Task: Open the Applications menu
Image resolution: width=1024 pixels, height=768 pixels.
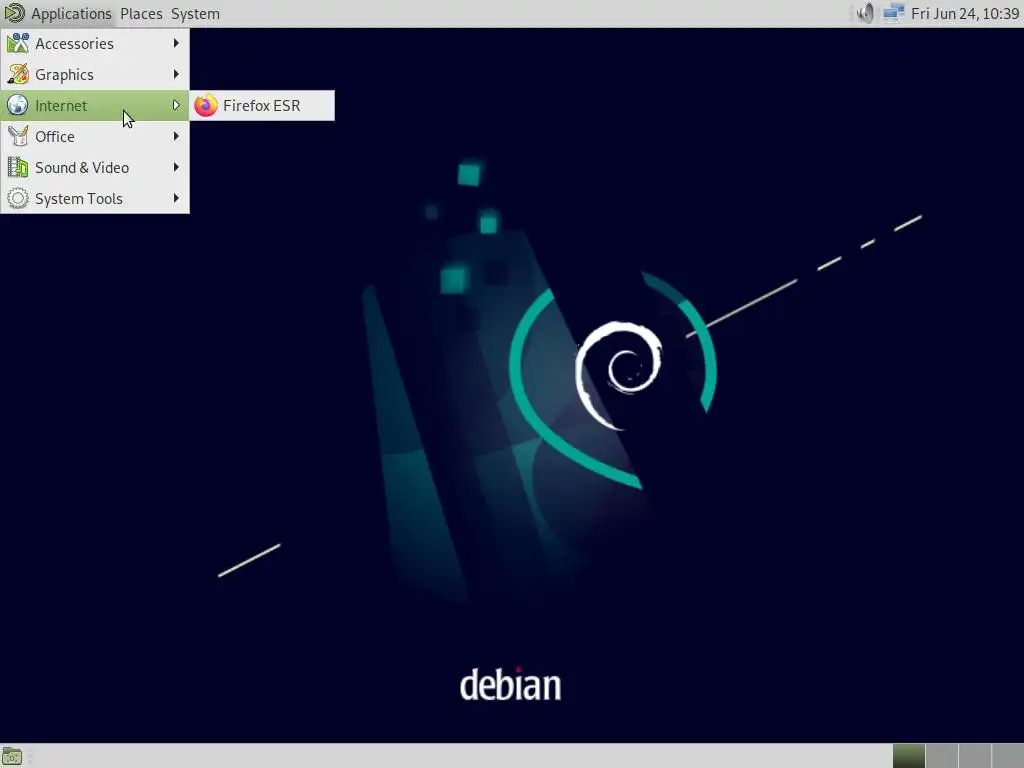Action: (x=71, y=14)
